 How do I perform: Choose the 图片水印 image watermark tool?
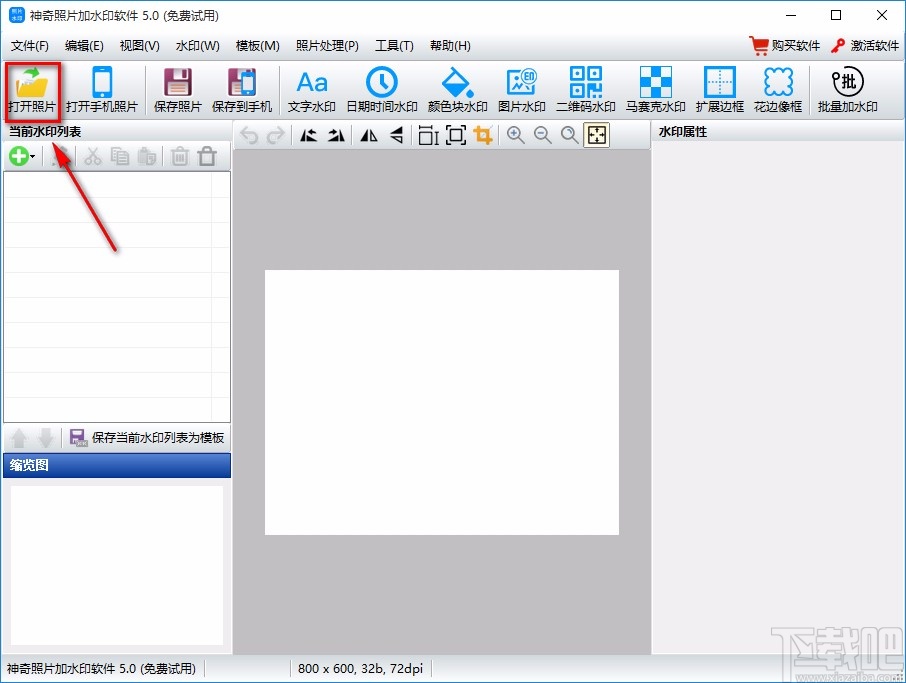click(522, 90)
